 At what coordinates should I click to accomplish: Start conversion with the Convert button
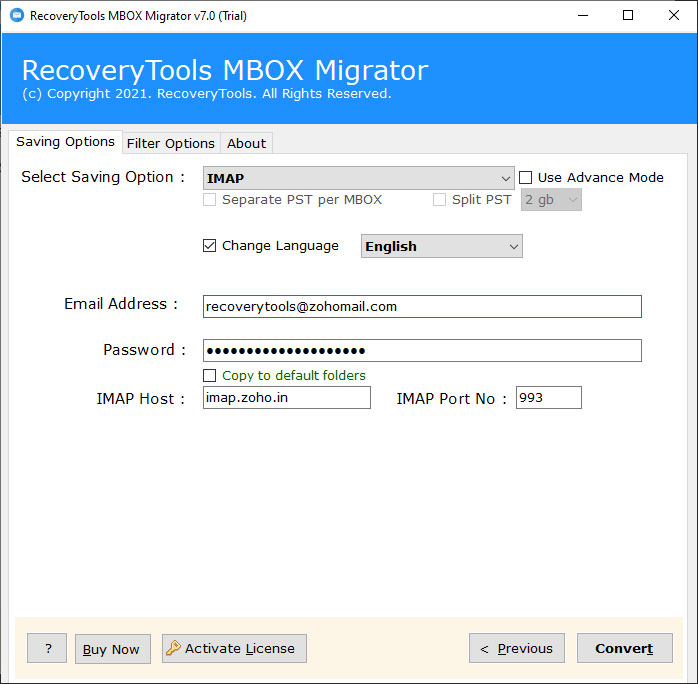click(625, 648)
